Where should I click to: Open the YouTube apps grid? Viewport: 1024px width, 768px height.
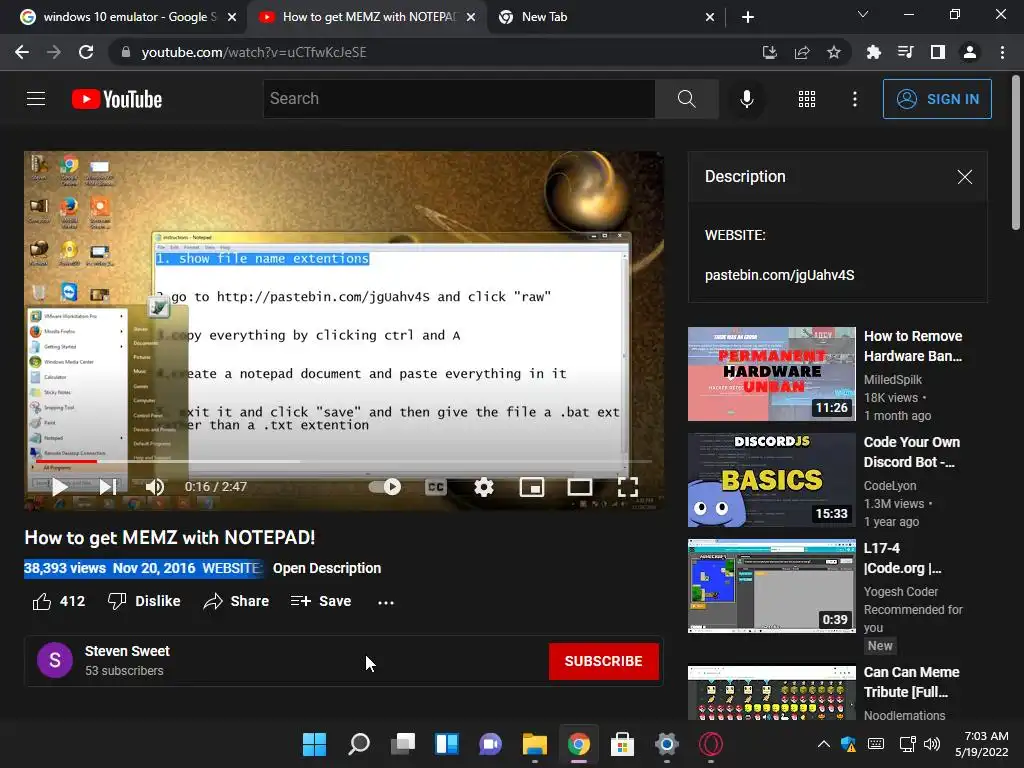pos(807,99)
